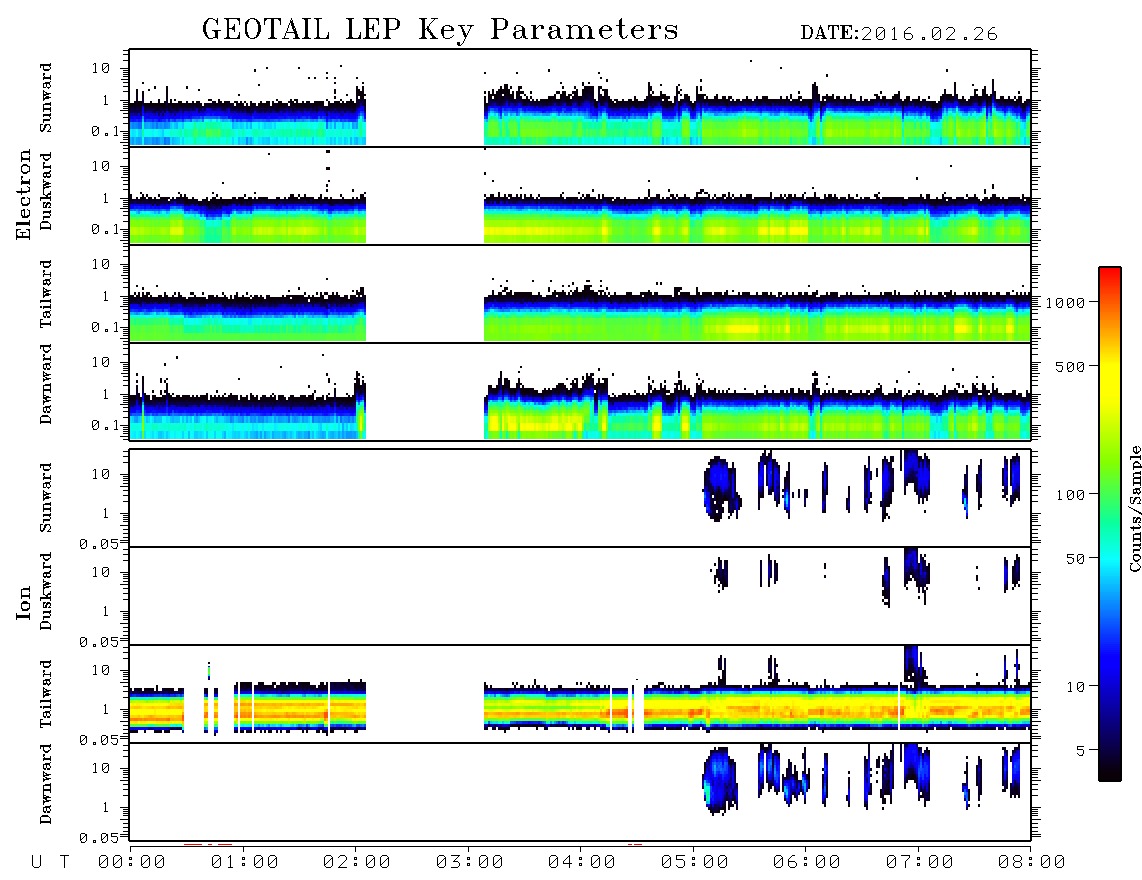The height and width of the screenshot is (880, 1142).
Task: Click the Ion Dawnward spectrogram panel
Action: coord(580,792)
